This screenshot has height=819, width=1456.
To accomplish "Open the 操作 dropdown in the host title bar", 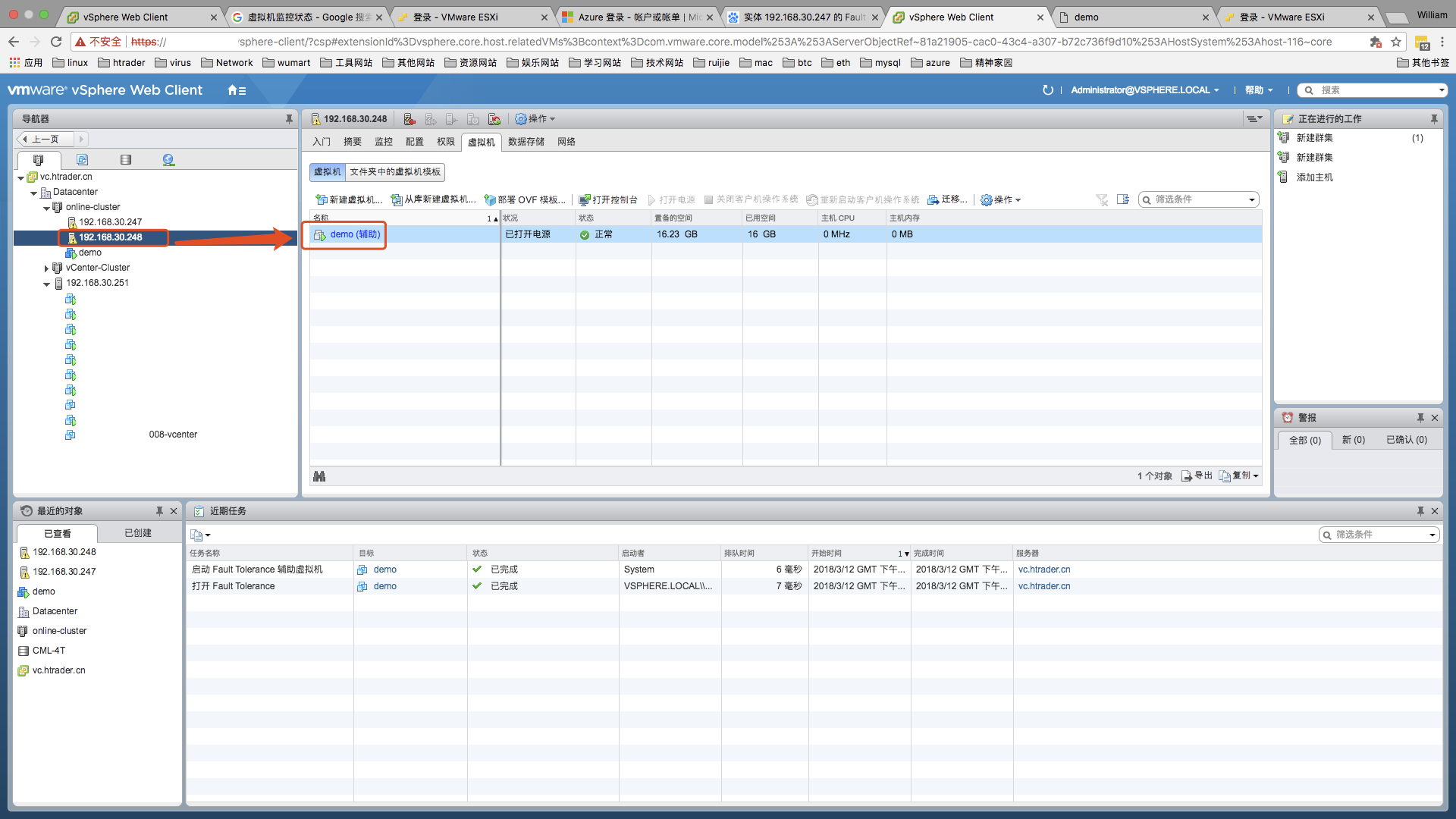I will (535, 119).
